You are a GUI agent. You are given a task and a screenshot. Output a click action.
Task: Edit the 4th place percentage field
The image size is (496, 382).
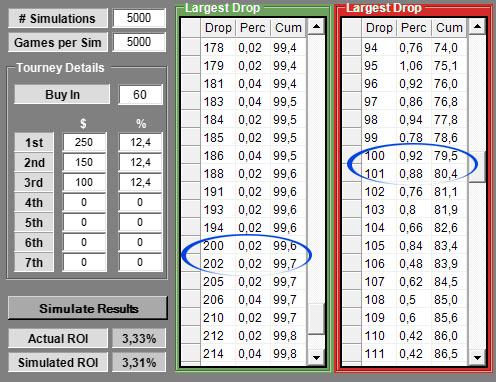click(140, 202)
